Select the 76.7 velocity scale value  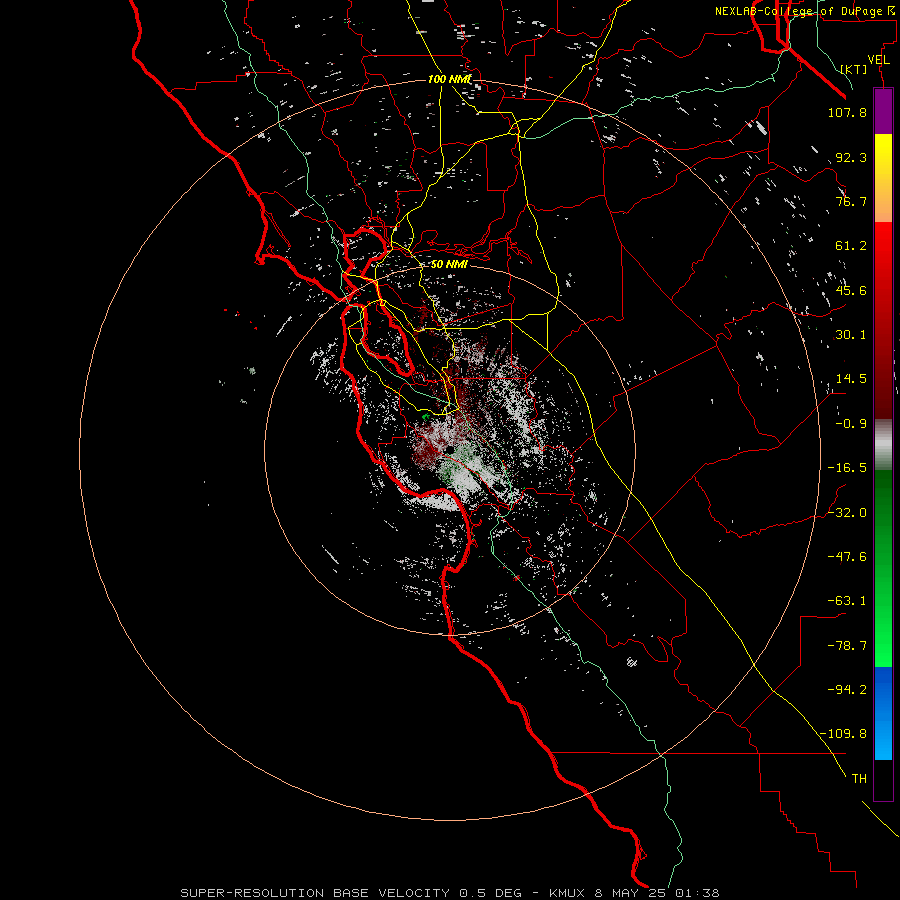851,201
